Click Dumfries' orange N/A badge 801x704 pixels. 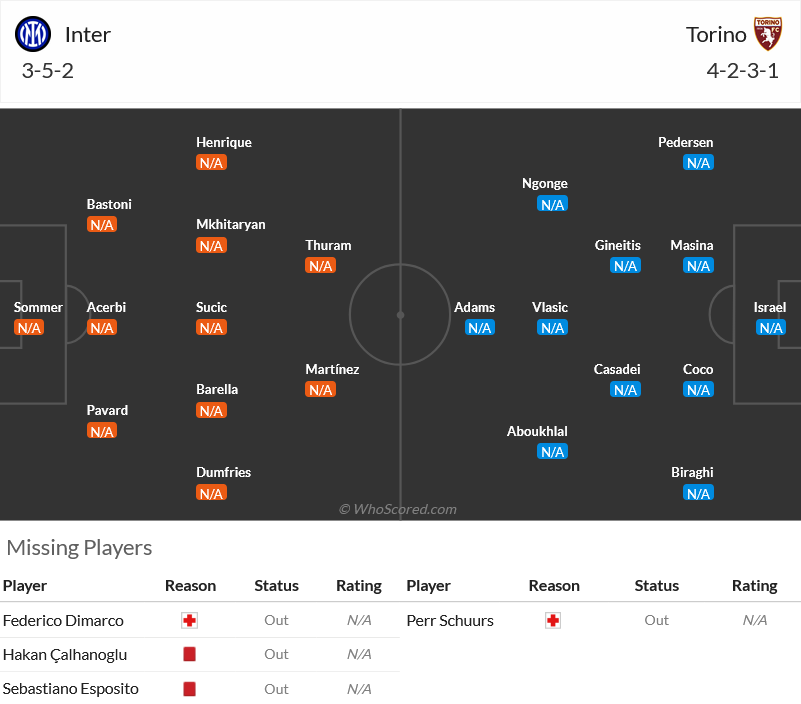pos(211,493)
